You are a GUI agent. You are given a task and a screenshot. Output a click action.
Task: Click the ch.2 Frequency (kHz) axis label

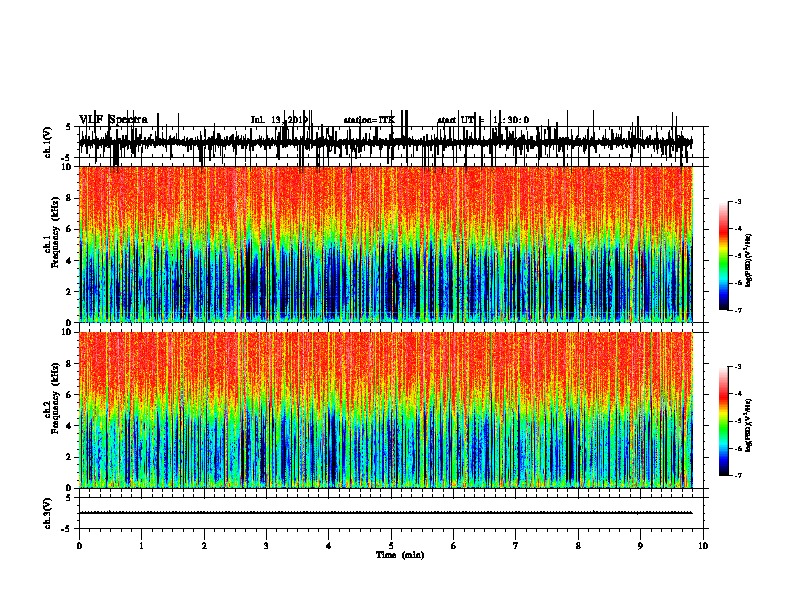point(54,398)
